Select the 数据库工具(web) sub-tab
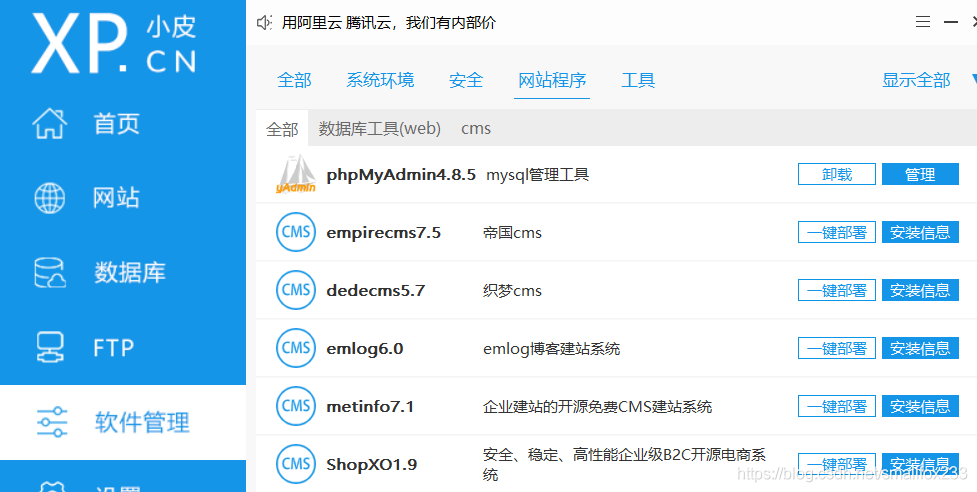 tap(380, 129)
